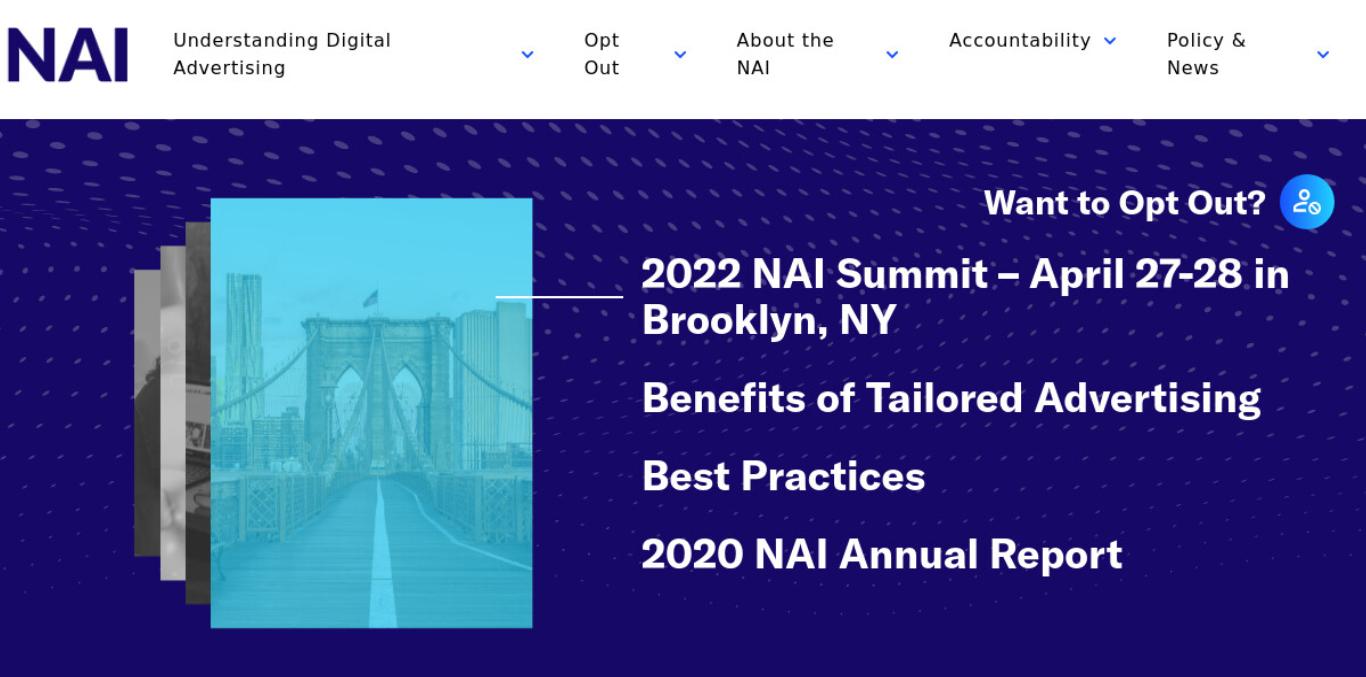Expand the Policy & News chevron

click(x=1323, y=55)
